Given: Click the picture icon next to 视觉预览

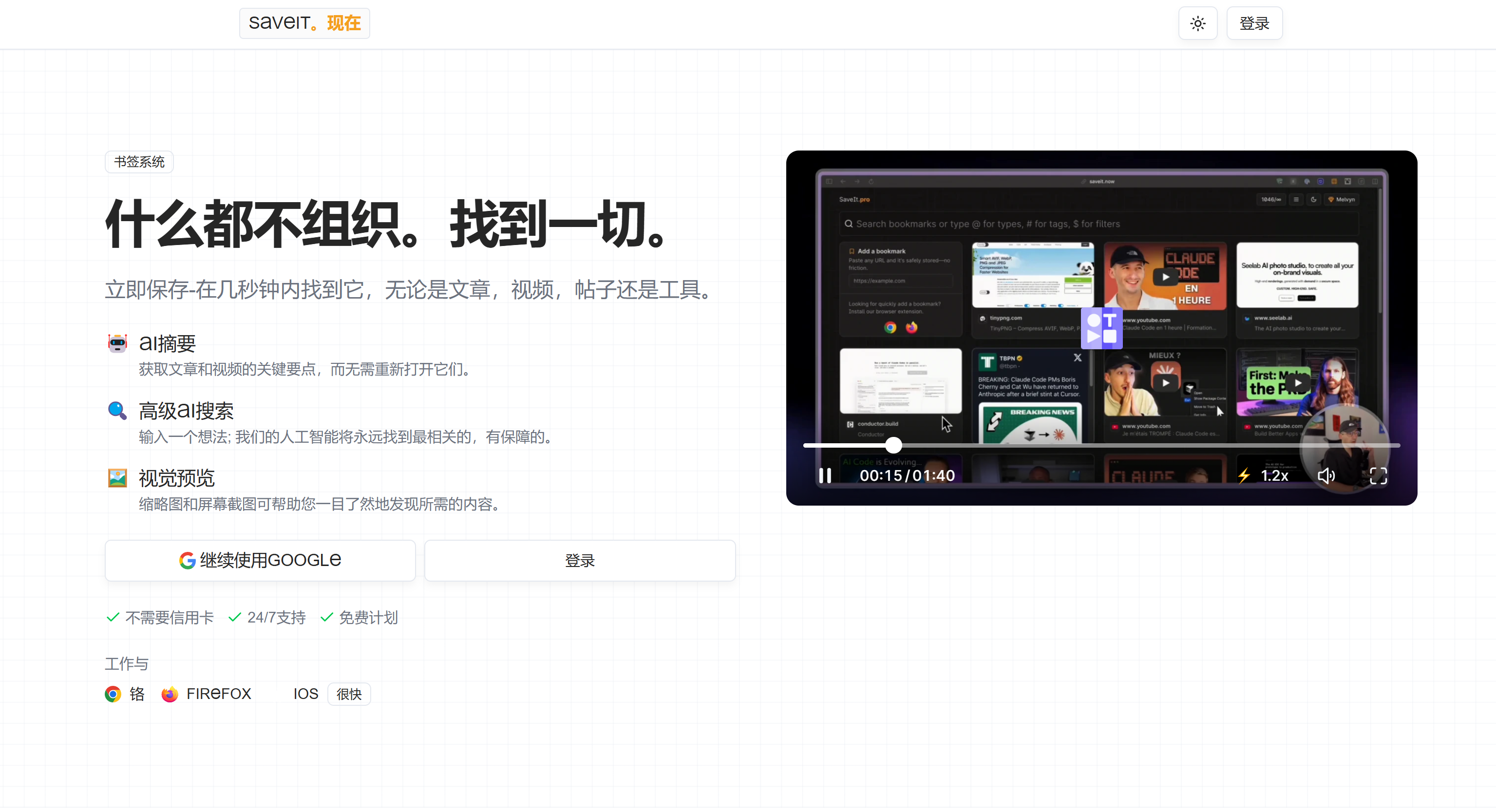Looking at the screenshot, I should coord(117,478).
